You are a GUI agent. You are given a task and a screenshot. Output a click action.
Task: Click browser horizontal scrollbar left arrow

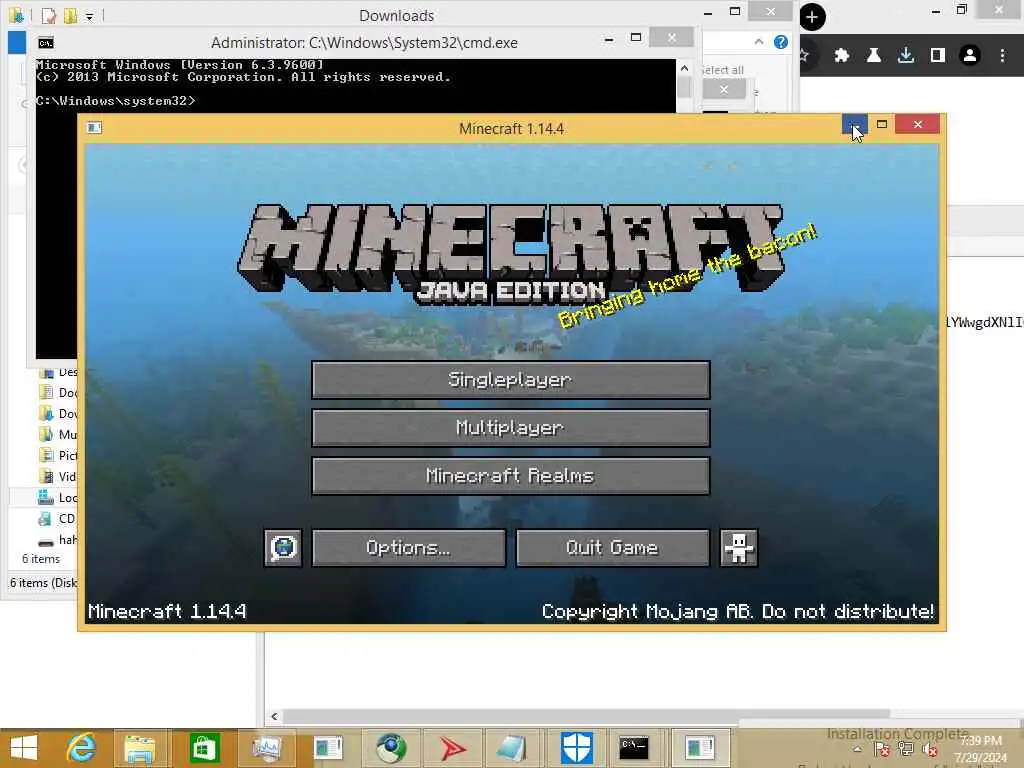[274, 716]
